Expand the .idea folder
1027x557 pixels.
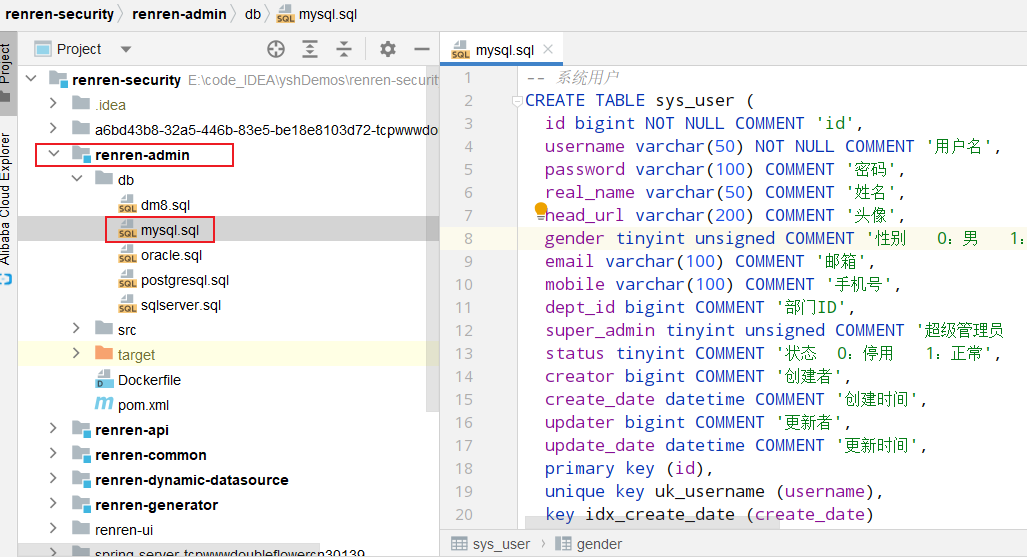pyautogui.click(x=54, y=104)
